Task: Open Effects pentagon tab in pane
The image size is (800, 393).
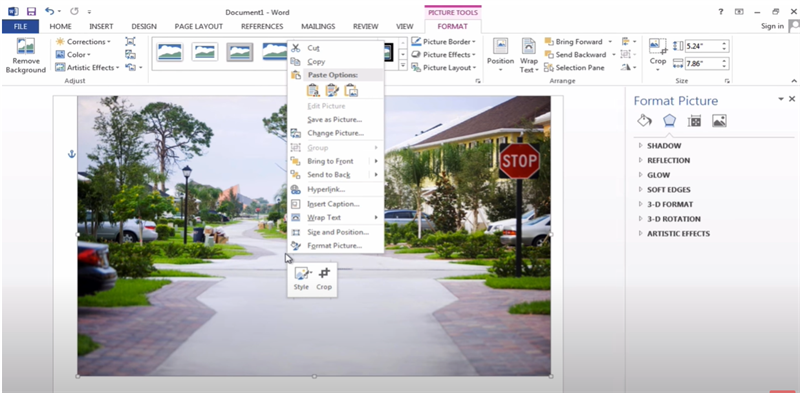Action: (x=669, y=121)
